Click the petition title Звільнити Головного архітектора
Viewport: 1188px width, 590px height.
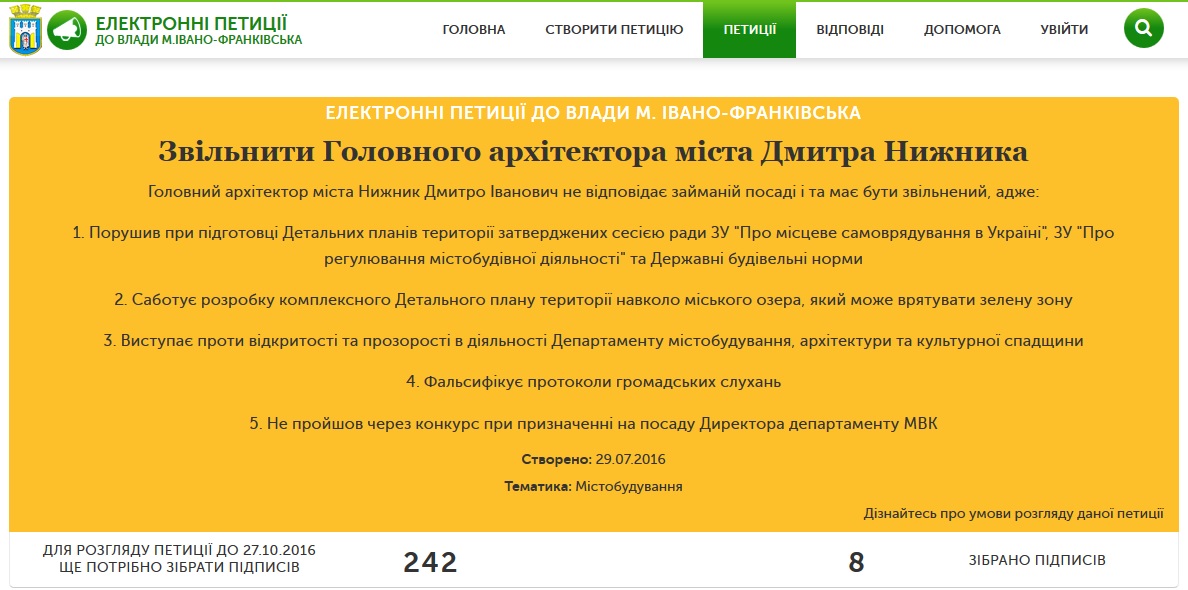[x=593, y=152]
